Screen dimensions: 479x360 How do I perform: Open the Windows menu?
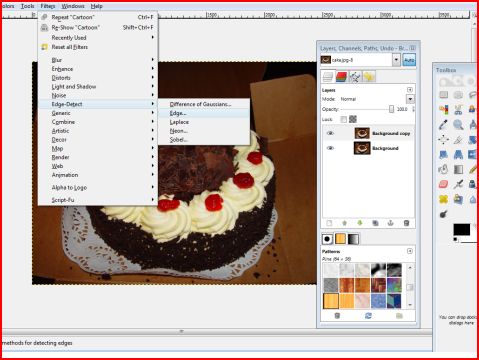[73, 6]
